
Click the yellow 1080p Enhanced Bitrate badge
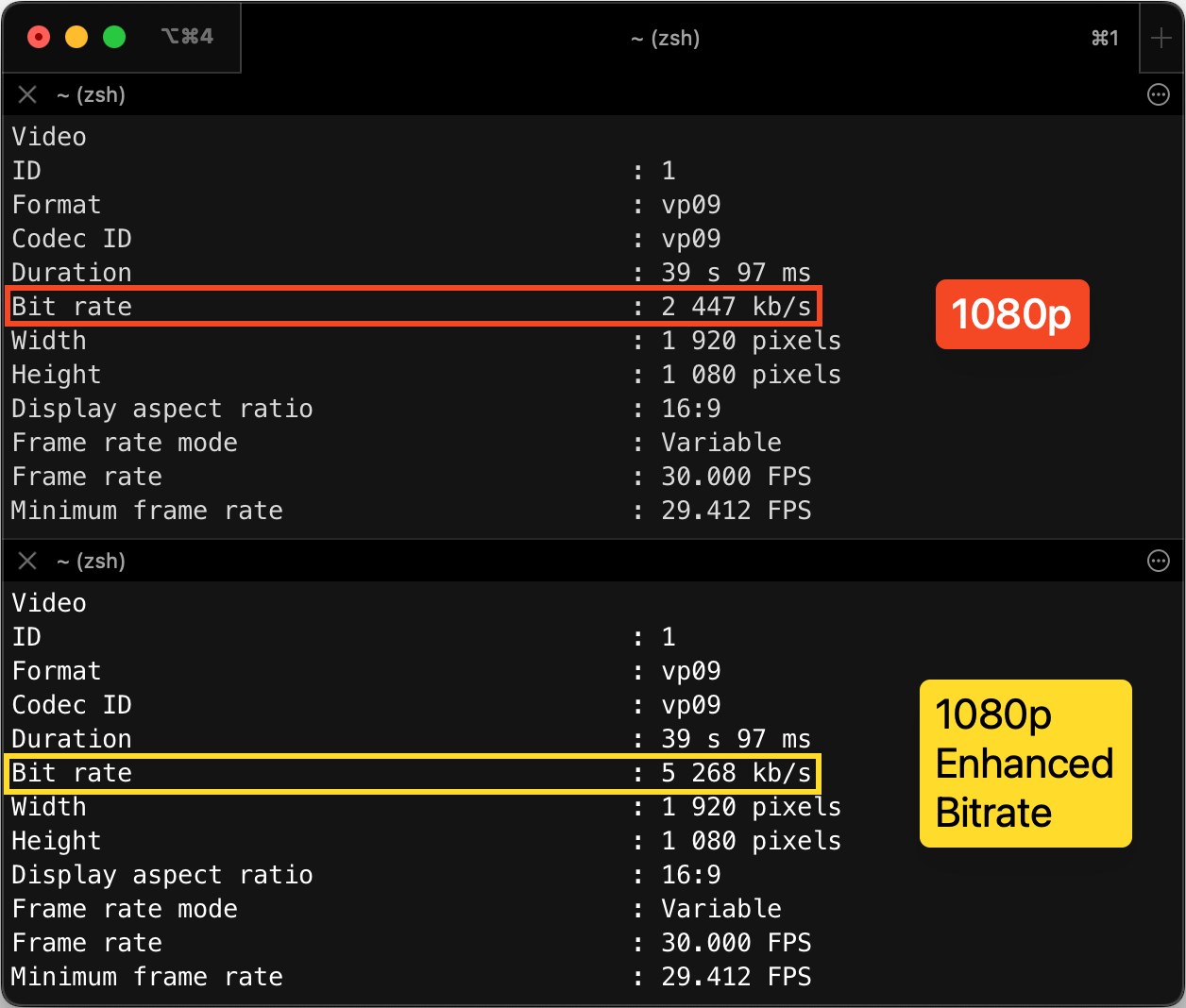point(1025,764)
